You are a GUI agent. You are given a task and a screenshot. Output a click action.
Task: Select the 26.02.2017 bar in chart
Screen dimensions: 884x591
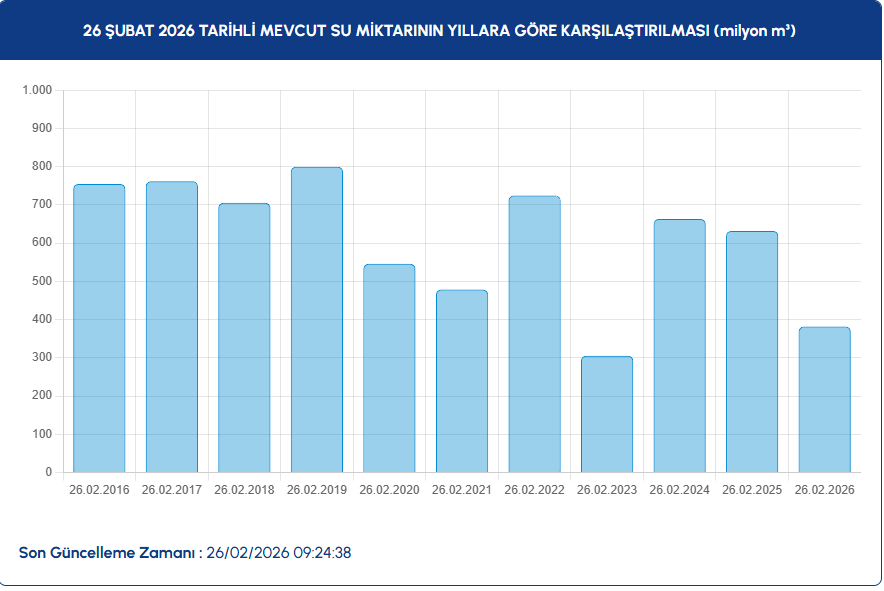tap(172, 327)
